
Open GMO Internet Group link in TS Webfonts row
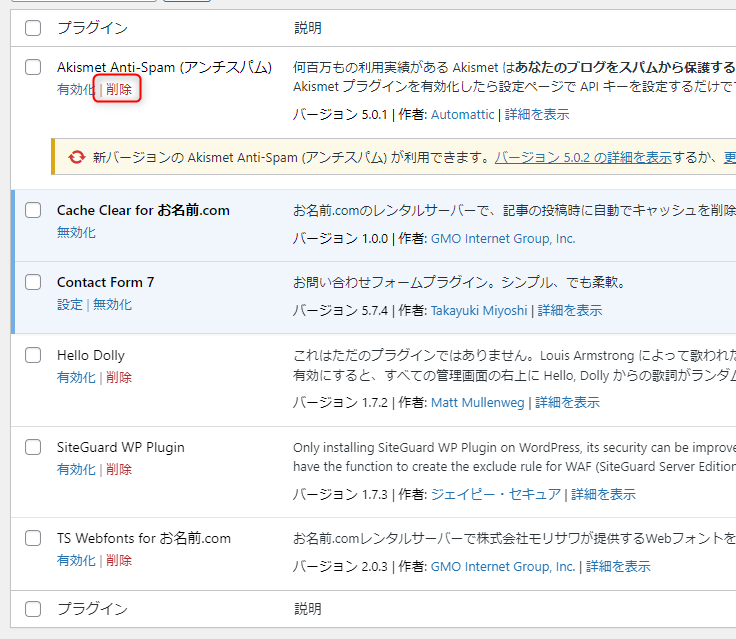[x=503, y=567]
